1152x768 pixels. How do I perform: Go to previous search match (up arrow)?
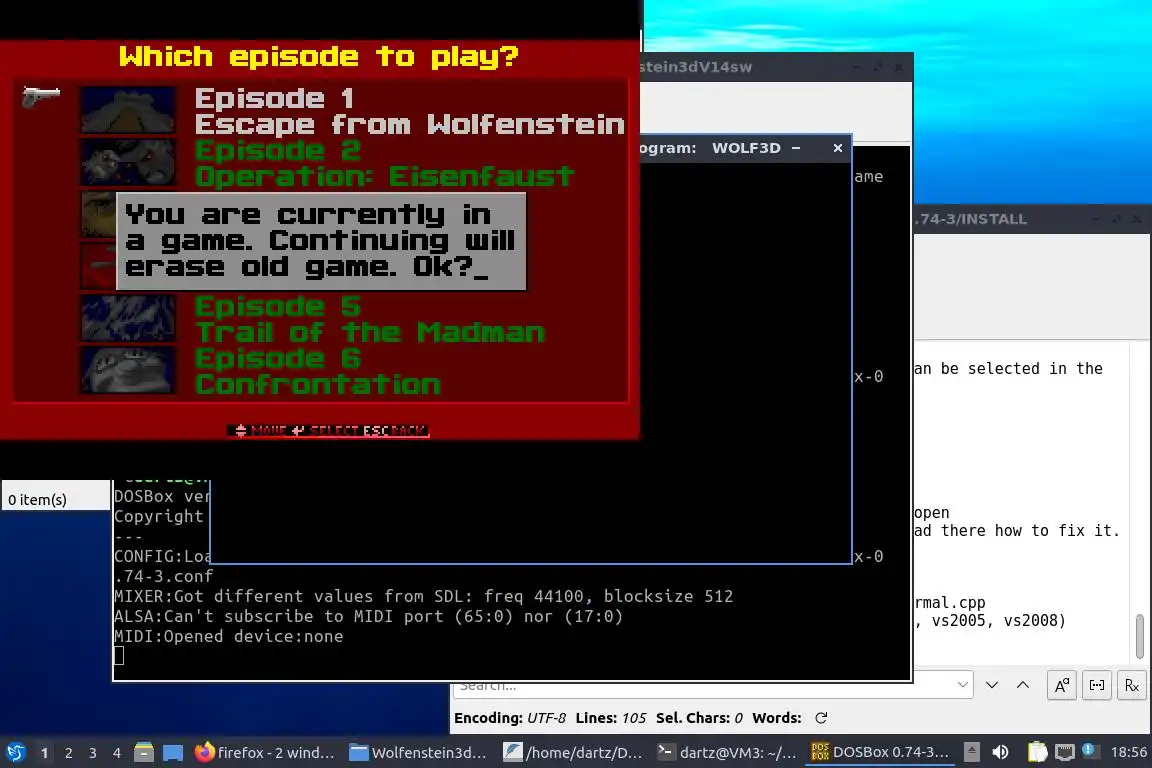point(1023,685)
